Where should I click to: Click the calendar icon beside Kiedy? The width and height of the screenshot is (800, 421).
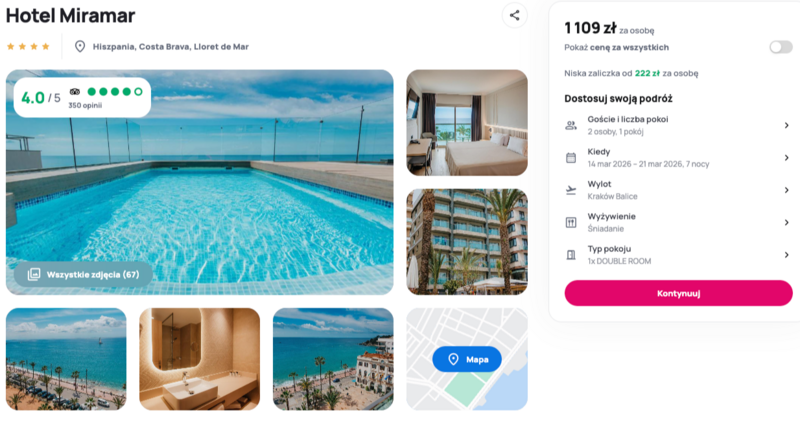point(571,158)
